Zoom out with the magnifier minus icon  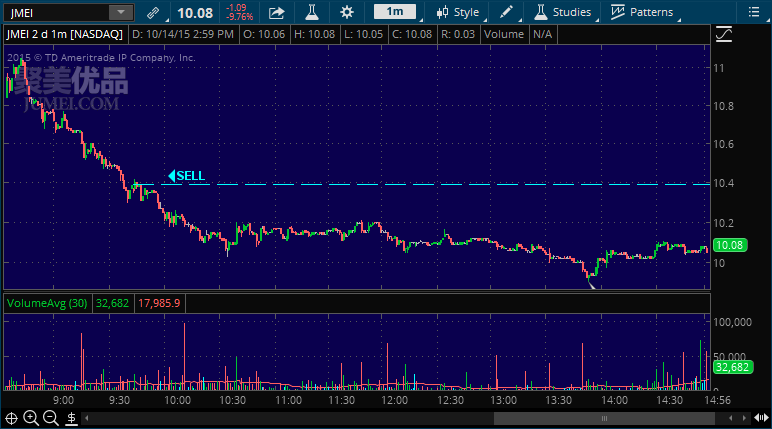[51, 419]
